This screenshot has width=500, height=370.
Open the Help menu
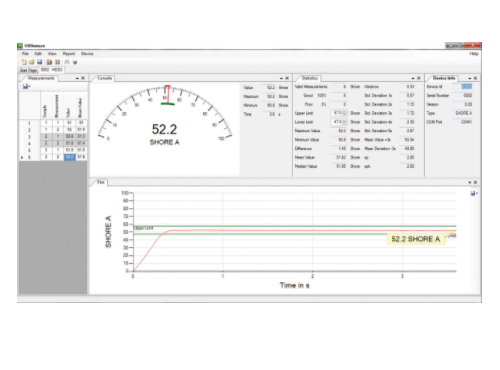(474, 54)
